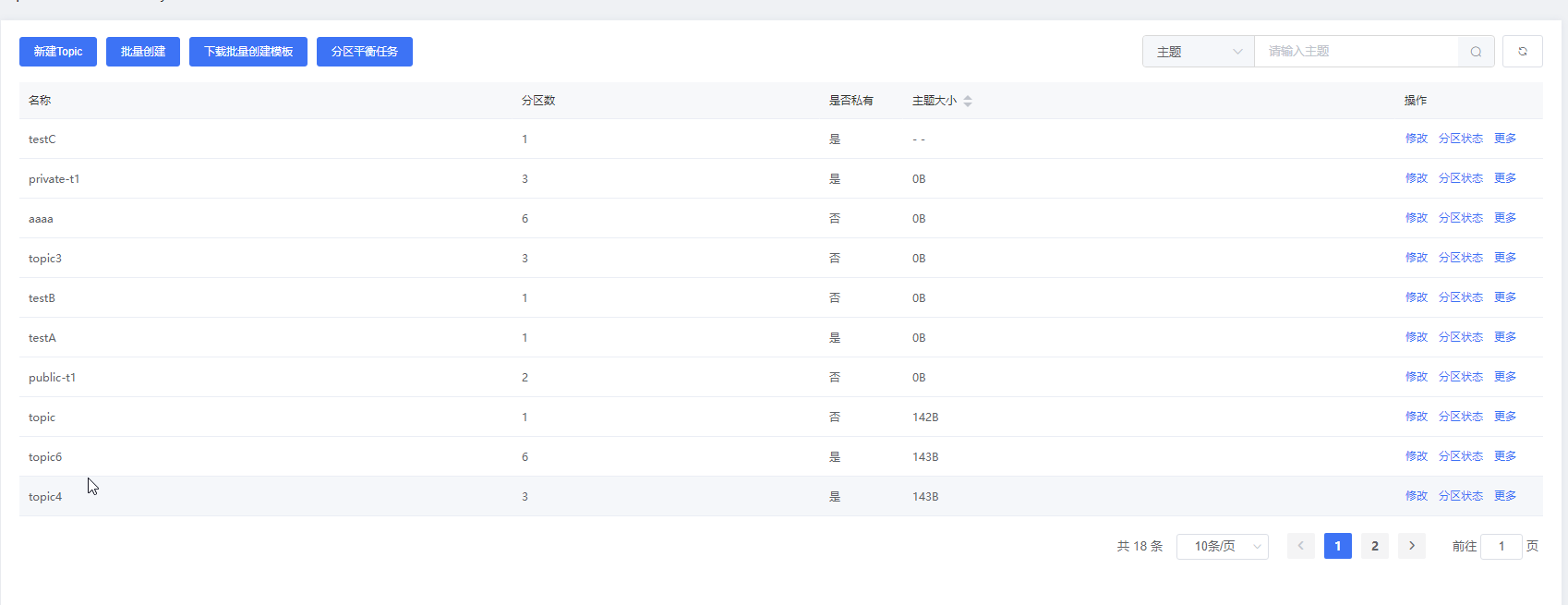Open 分区状态 in the 142B topic row
The height and width of the screenshot is (605, 1568).
pos(1461,417)
